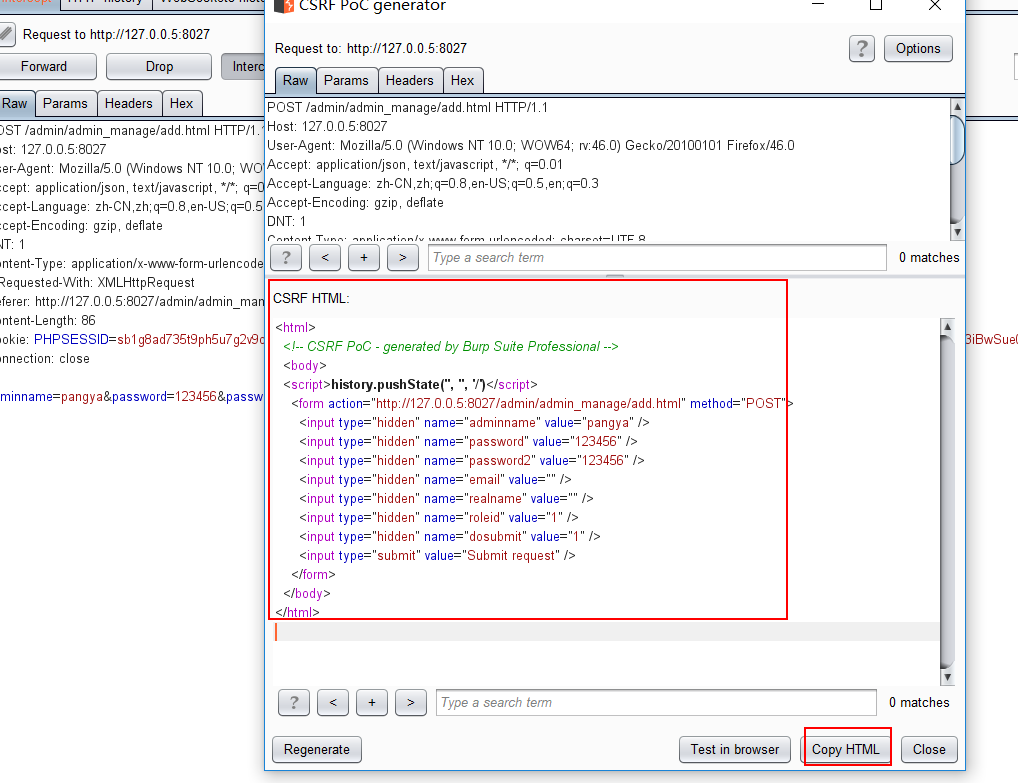The image size is (1018, 783).
Task: Click the plus button in the request search bar
Action: 364,258
